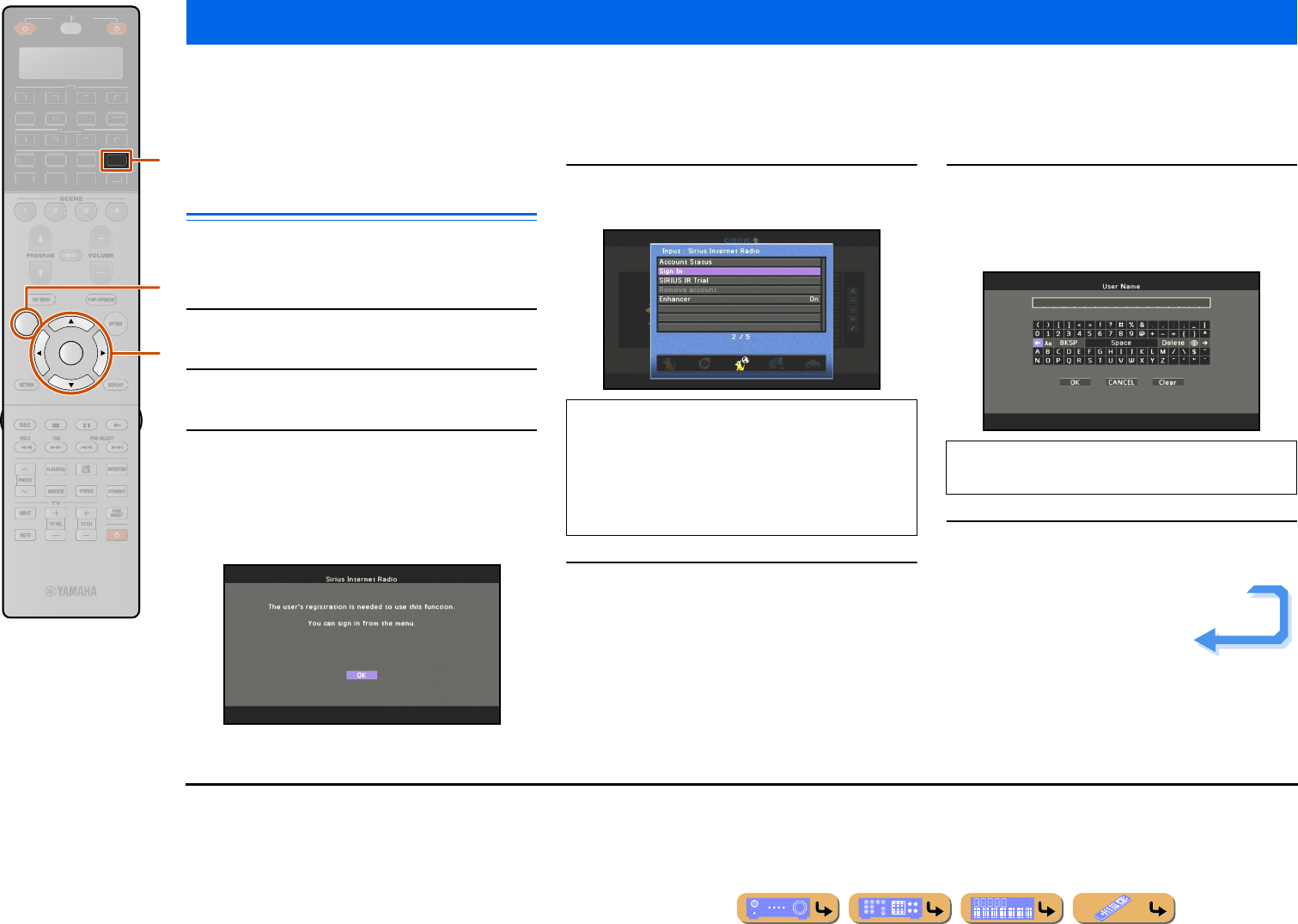
Task: Click the TOP MENU button on remote
Action: 41,300
